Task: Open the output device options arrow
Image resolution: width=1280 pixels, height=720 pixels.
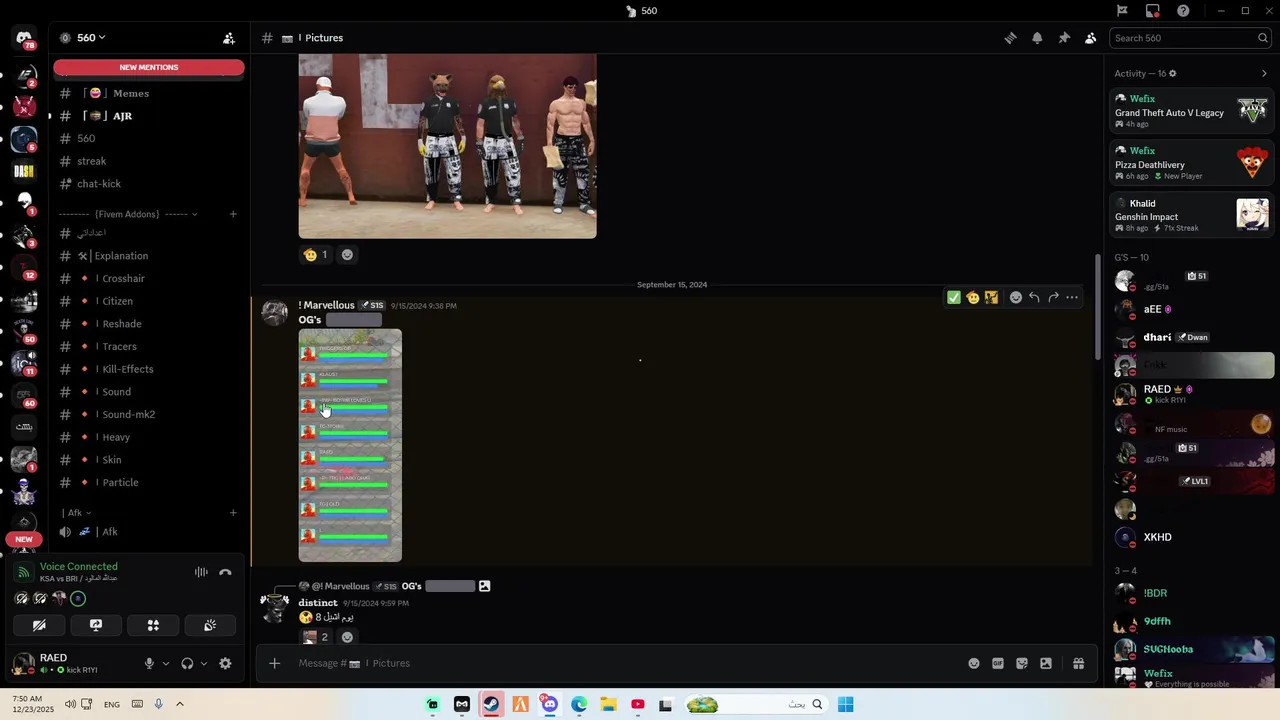Action: [x=204, y=663]
